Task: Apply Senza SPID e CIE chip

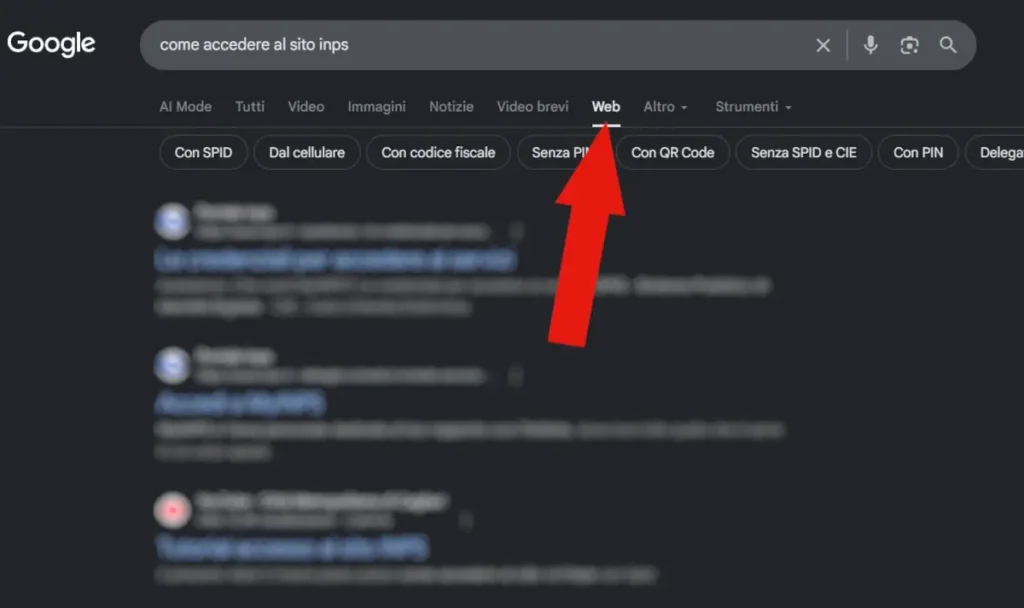Action: tap(803, 152)
